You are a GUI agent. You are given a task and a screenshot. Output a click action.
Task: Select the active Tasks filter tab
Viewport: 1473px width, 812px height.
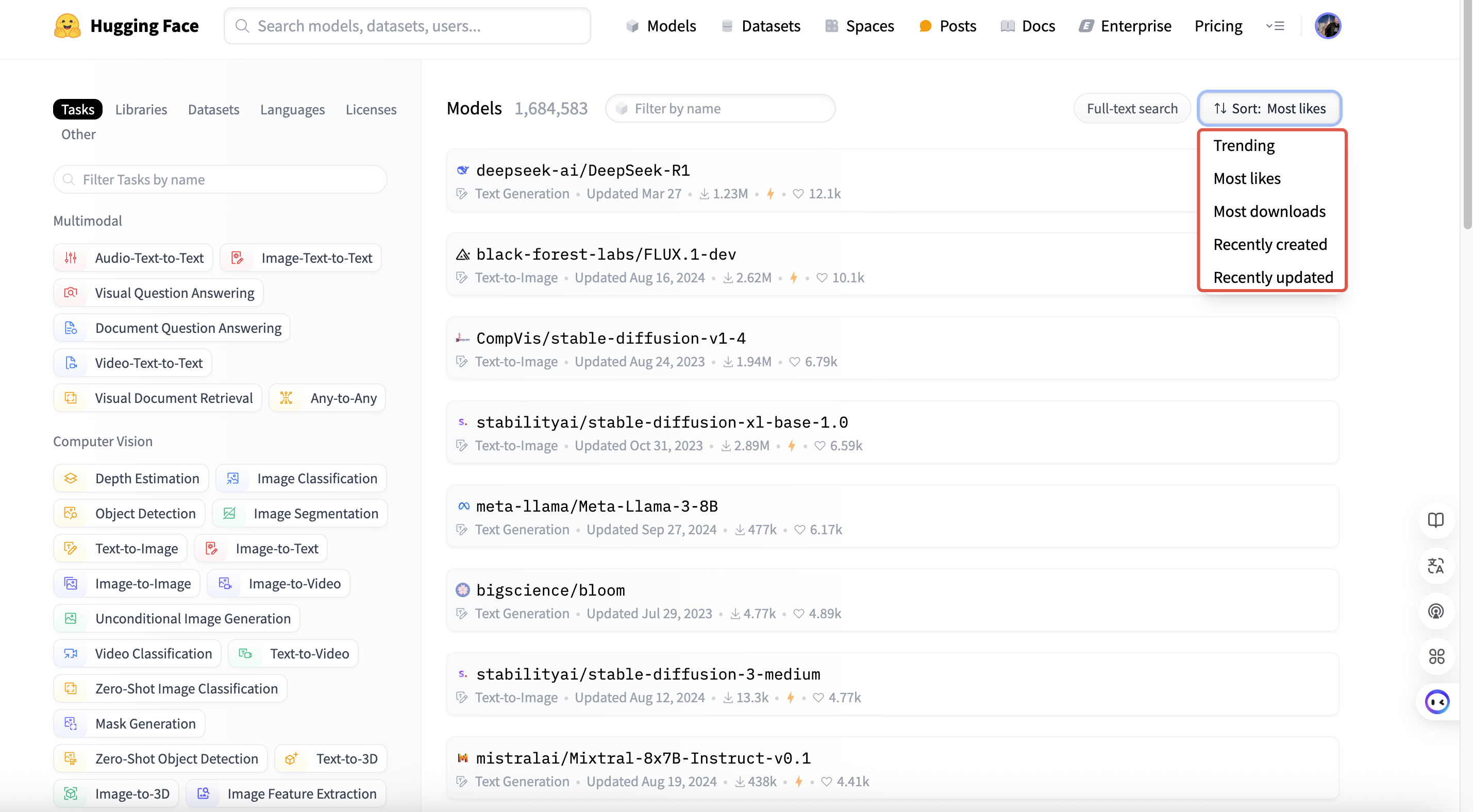click(x=78, y=109)
